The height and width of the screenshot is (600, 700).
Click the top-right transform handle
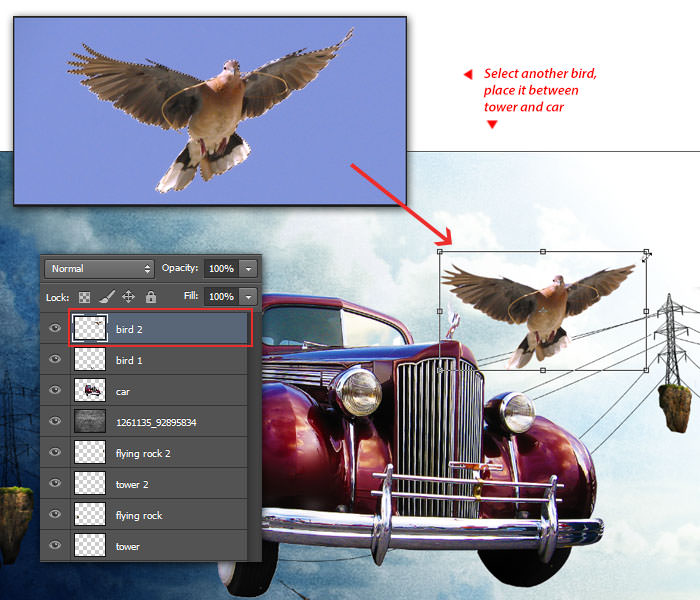point(646,252)
